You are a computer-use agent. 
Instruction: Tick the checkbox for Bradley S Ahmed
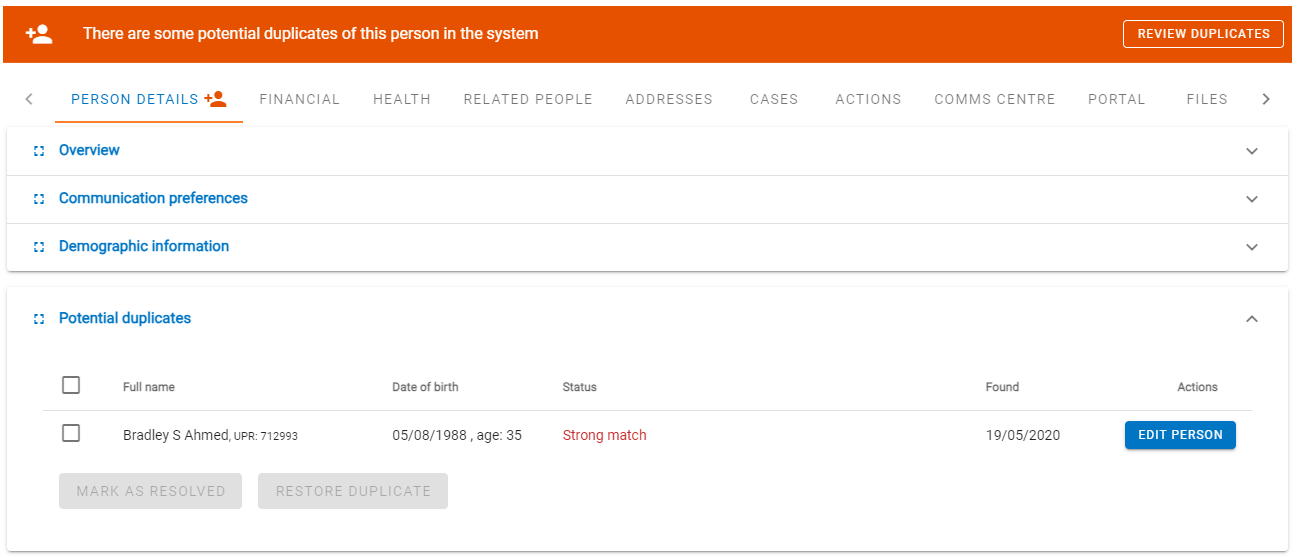(71, 433)
